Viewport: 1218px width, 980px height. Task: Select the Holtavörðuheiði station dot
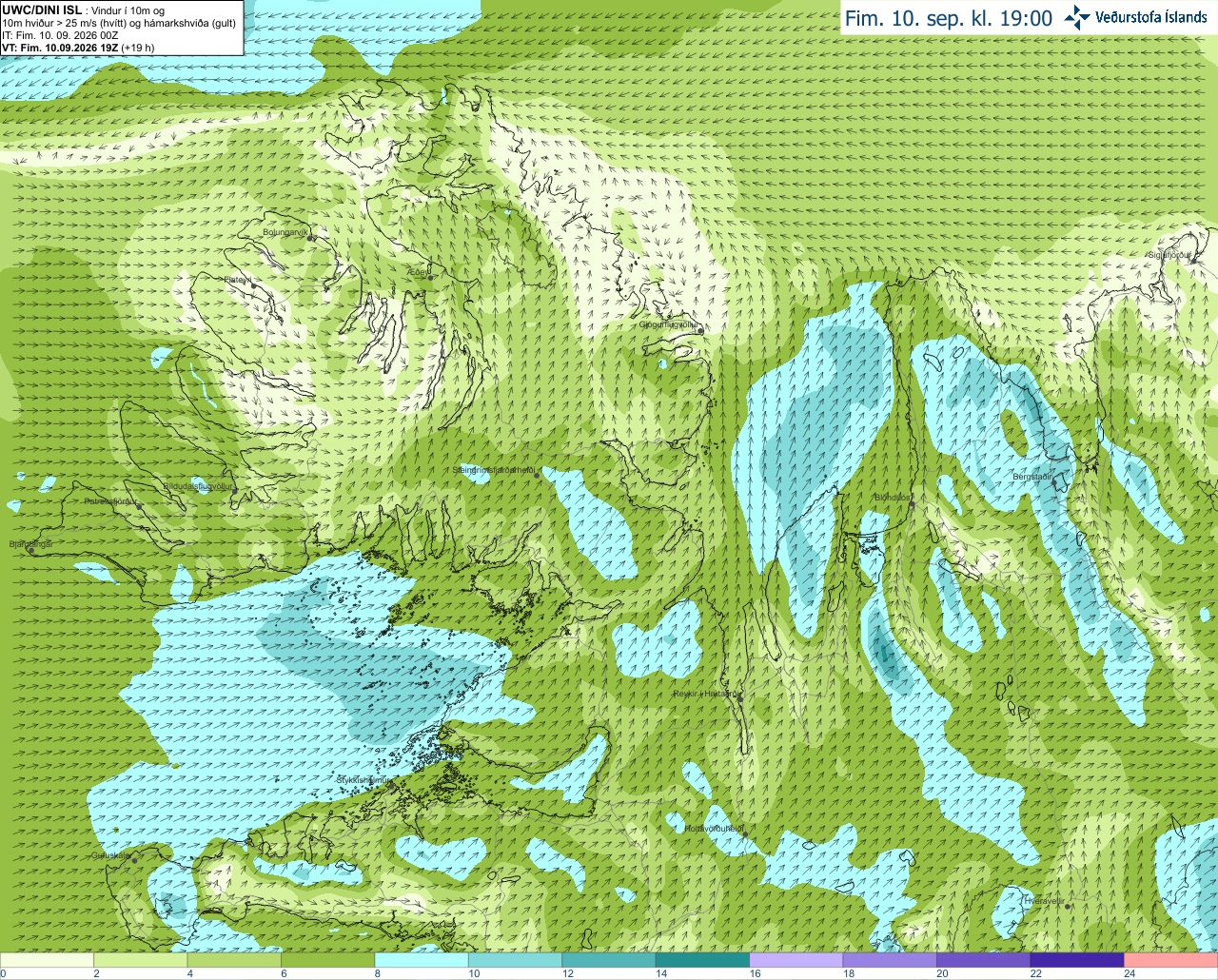point(745,834)
